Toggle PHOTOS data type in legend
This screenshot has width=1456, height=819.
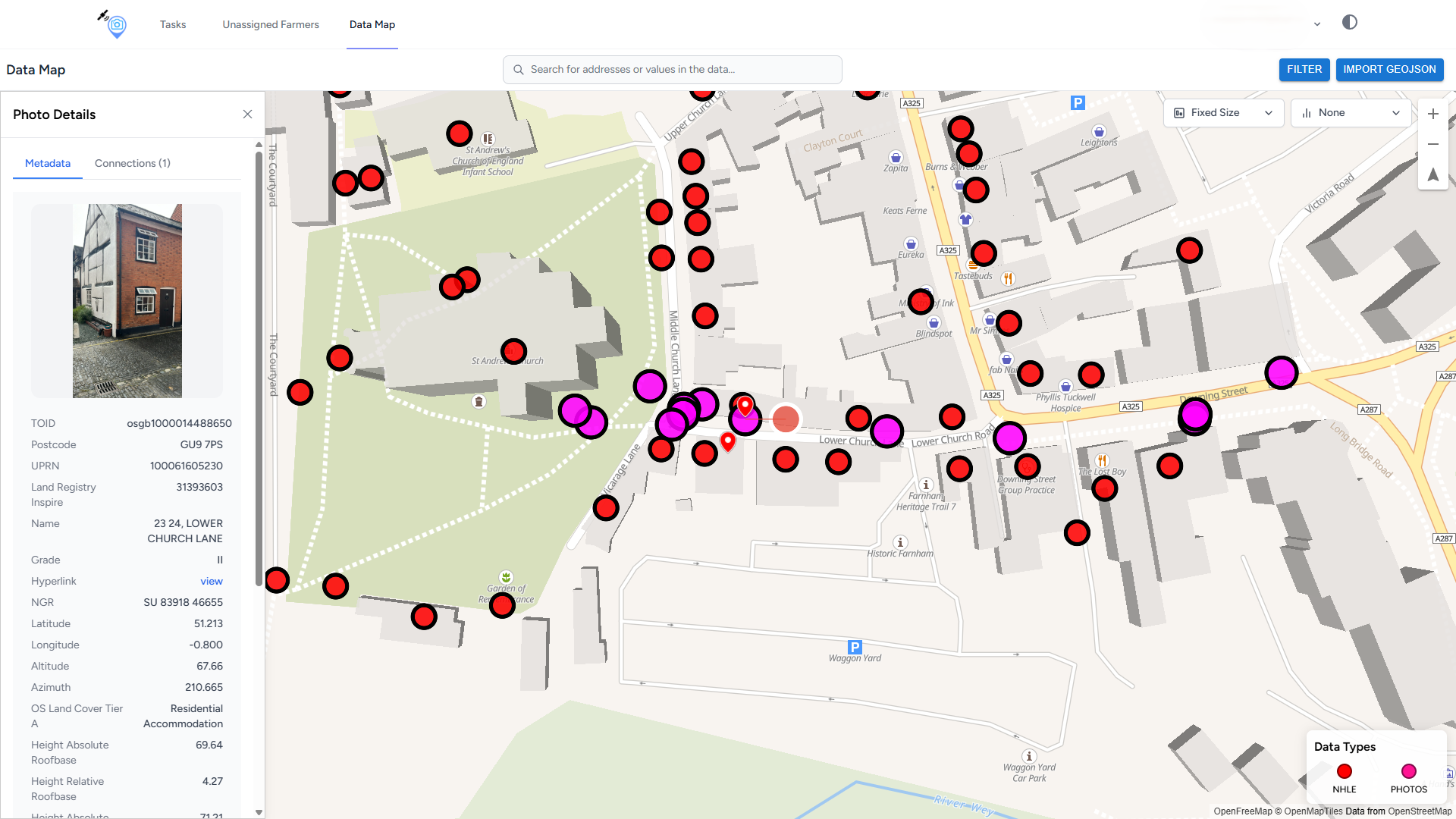click(1408, 772)
